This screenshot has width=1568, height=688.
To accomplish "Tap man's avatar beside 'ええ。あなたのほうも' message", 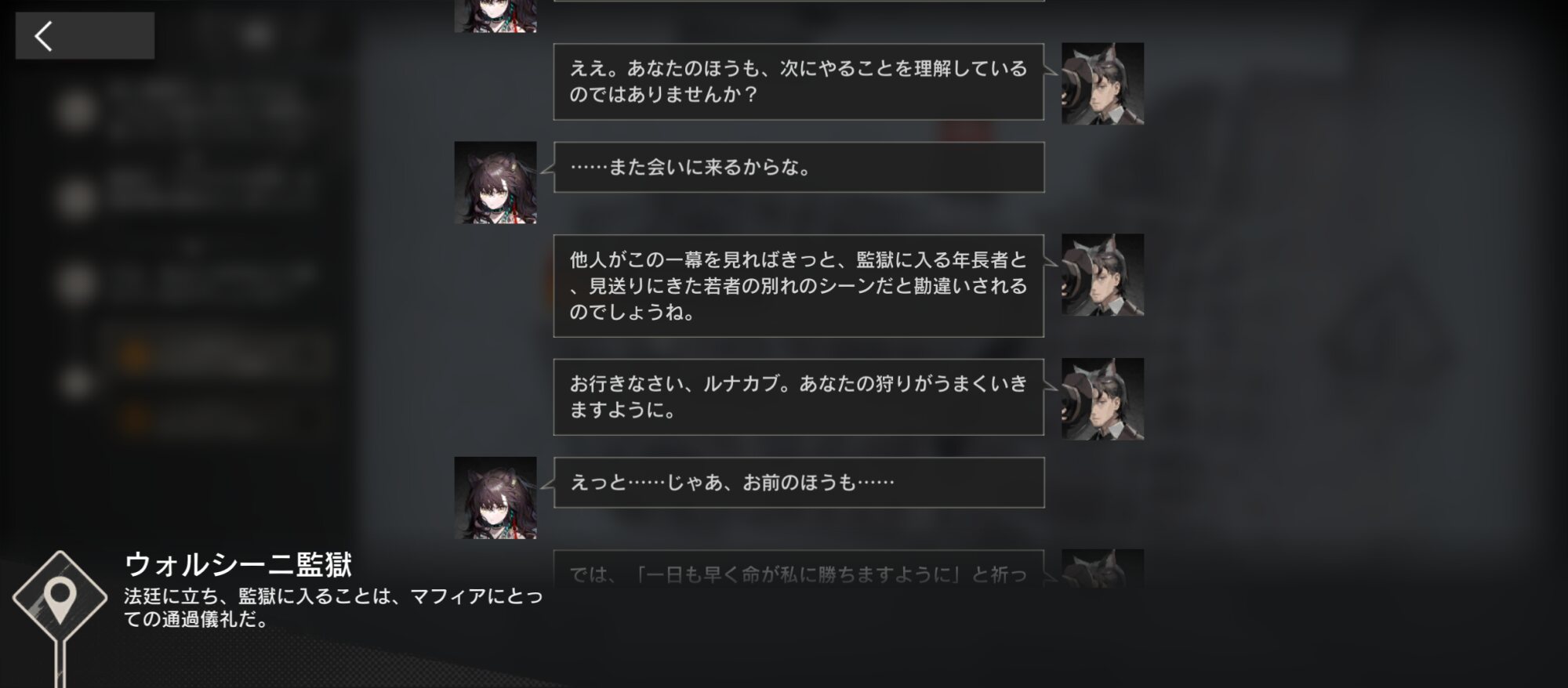I will 1102,83.
